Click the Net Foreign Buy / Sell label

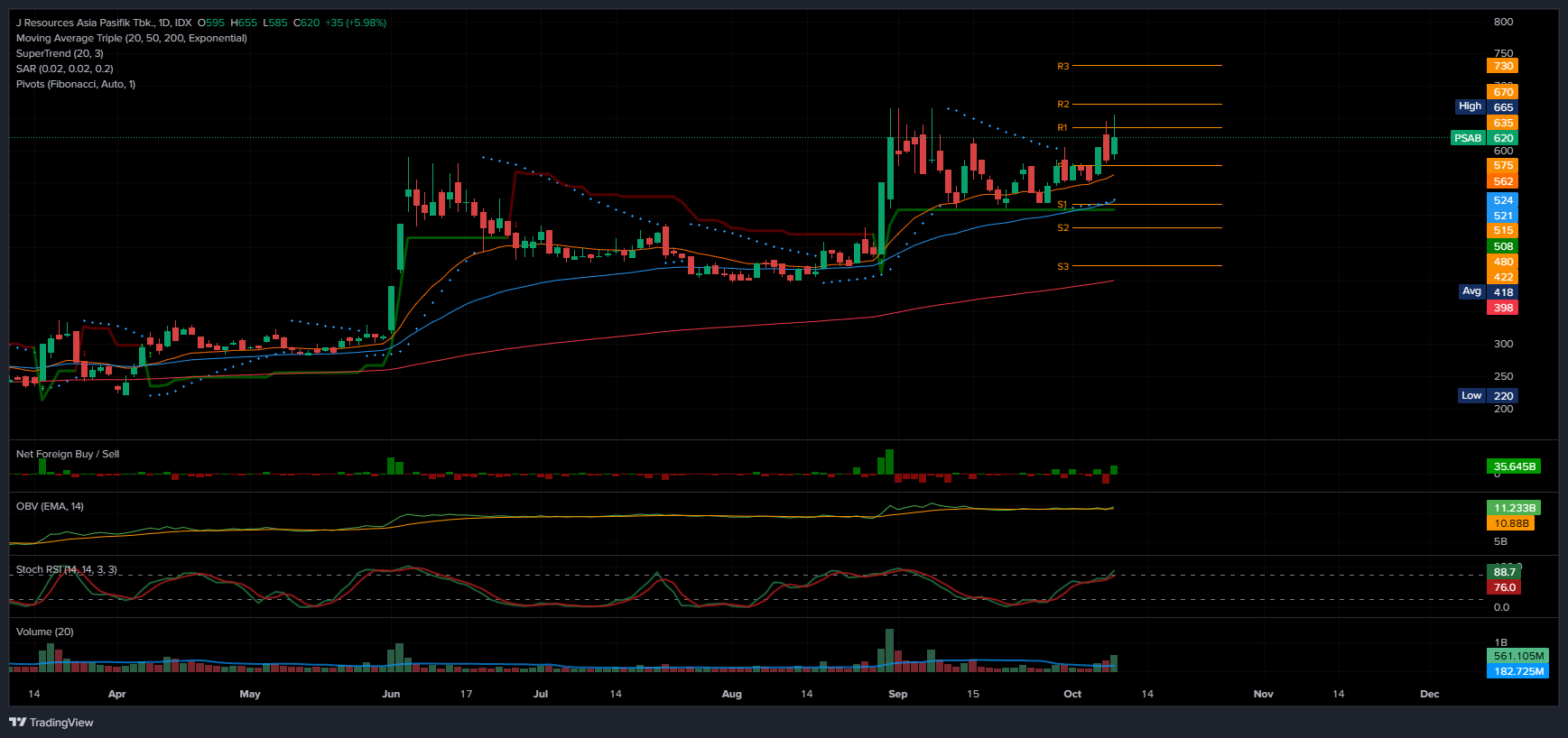click(68, 454)
